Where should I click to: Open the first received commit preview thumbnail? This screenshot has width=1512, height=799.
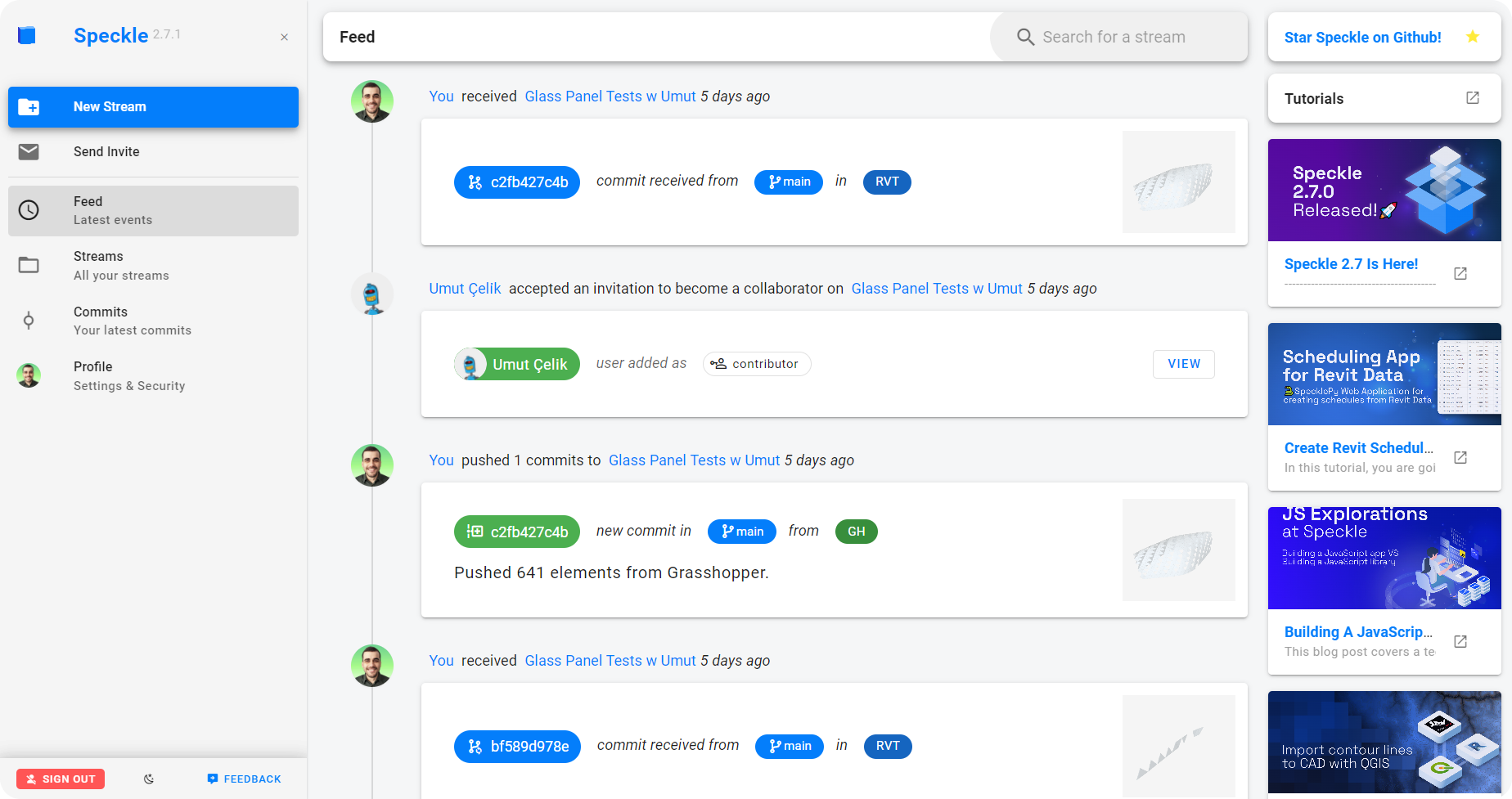[1179, 182]
